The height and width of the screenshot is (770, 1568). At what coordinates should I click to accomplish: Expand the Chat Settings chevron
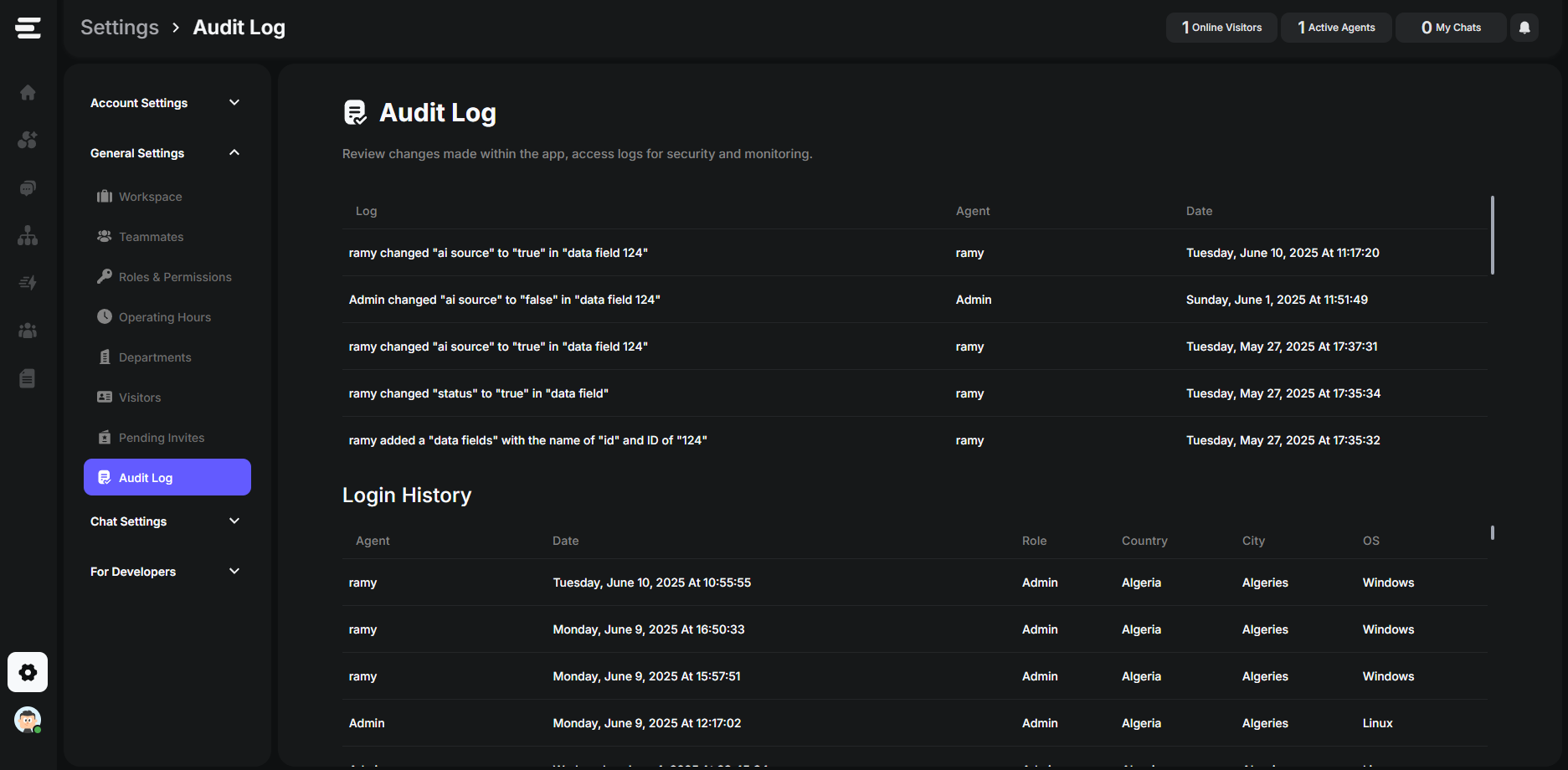click(234, 521)
